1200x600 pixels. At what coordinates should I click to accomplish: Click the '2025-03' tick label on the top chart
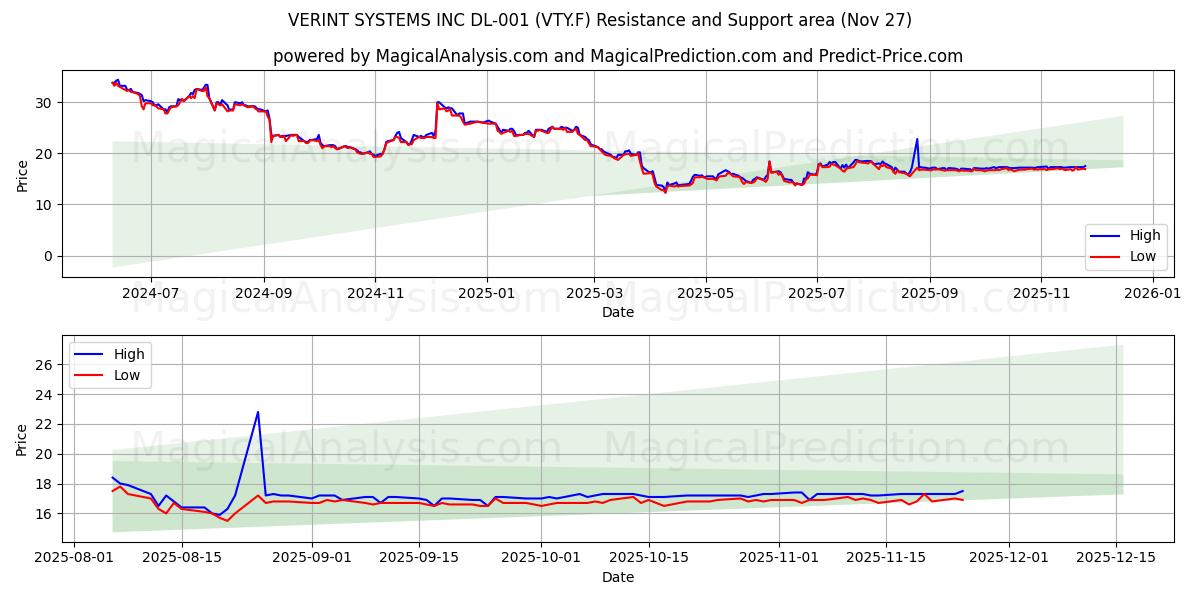pyautogui.click(x=594, y=293)
